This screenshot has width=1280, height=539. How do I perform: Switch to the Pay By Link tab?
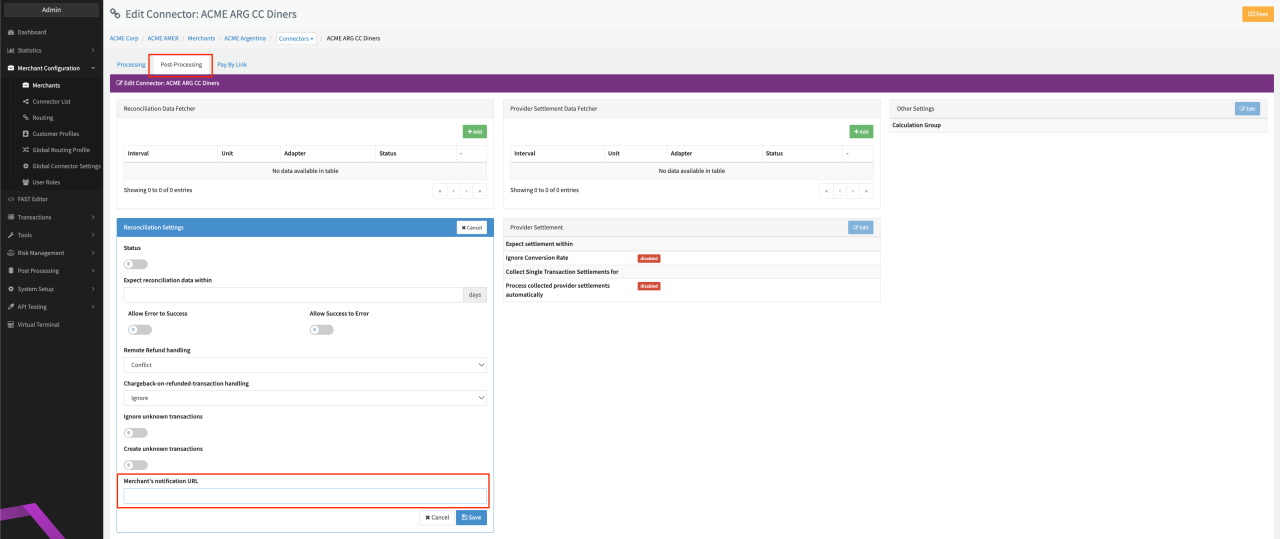point(232,64)
